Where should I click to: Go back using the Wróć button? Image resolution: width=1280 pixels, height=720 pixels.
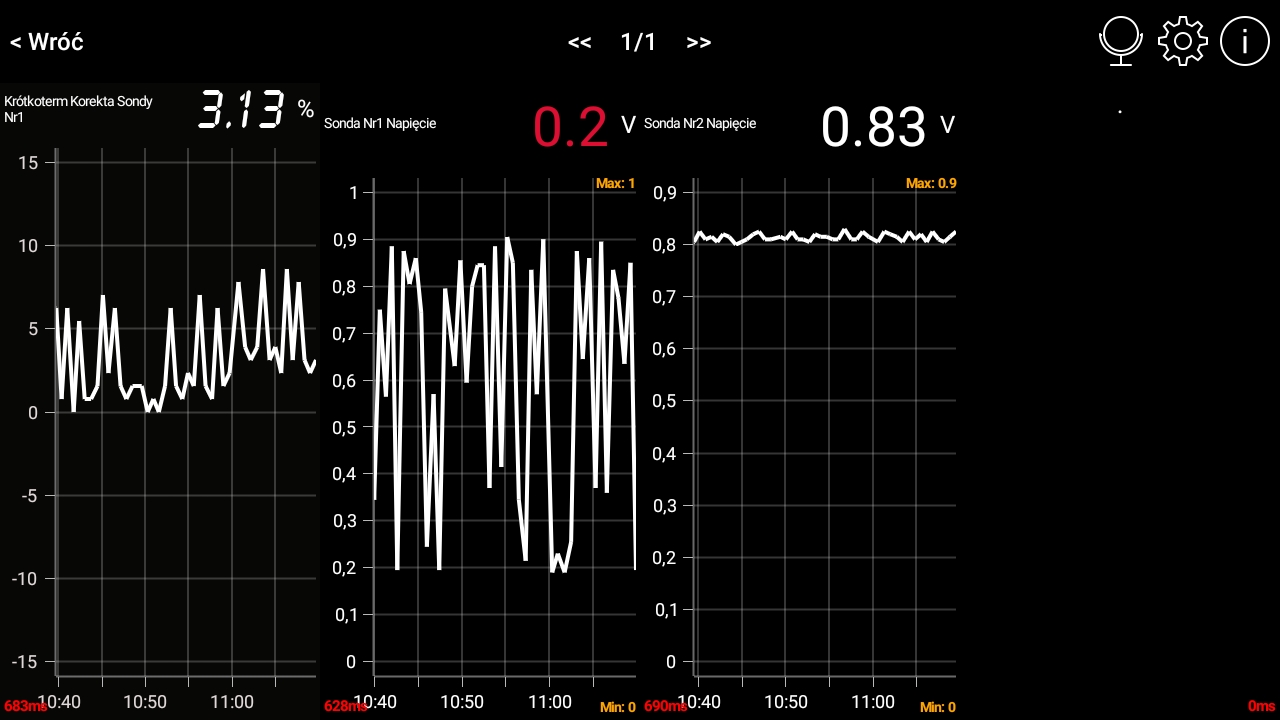47,42
